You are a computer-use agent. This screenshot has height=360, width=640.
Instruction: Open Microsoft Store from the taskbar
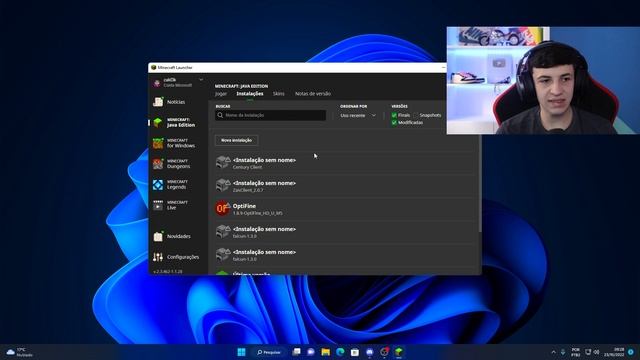click(x=355, y=352)
